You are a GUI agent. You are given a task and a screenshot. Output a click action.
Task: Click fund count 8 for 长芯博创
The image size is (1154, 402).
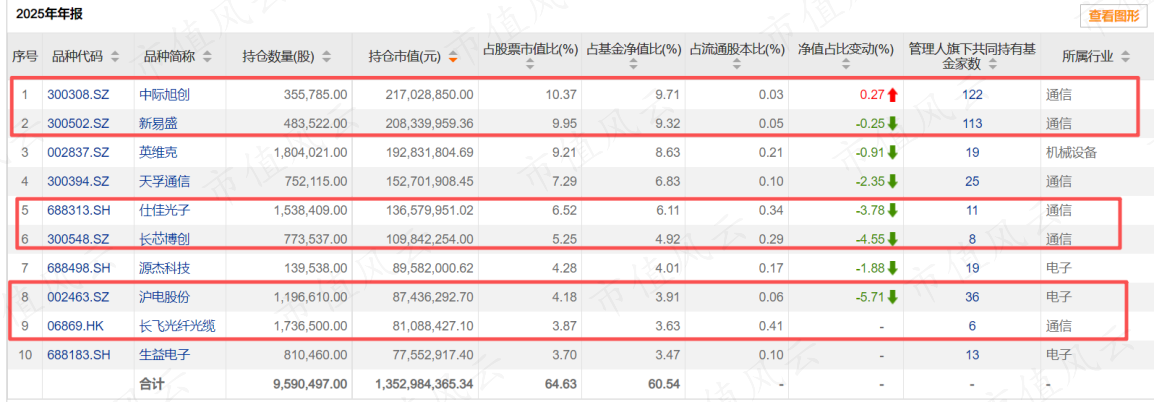coord(973,239)
